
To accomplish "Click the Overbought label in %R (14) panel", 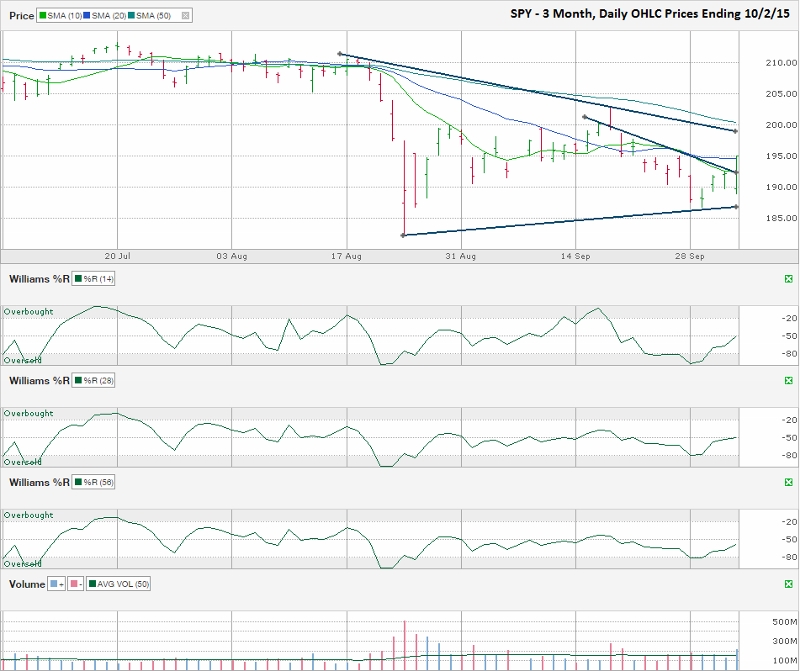I will coord(29,311).
